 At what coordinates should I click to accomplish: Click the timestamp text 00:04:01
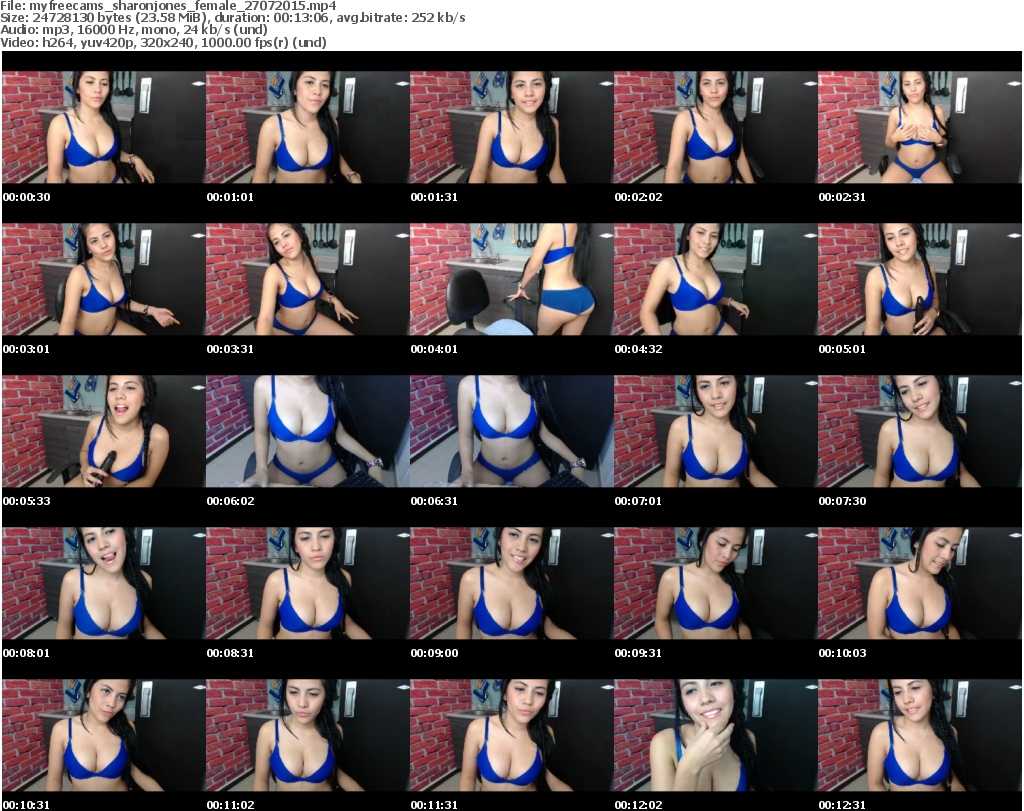click(x=434, y=349)
